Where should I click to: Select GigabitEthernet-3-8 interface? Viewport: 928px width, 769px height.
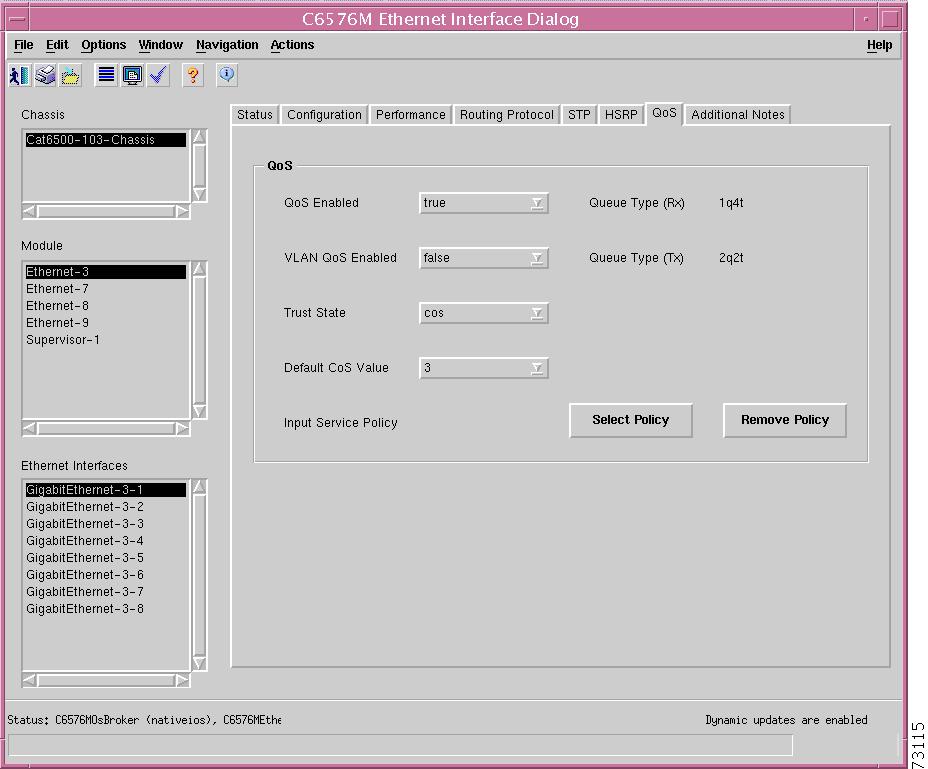tap(105, 609)
